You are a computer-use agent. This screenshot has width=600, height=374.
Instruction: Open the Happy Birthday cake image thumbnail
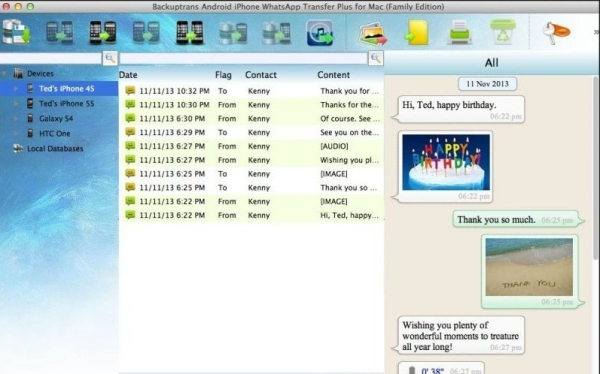(x=446, y=162)
